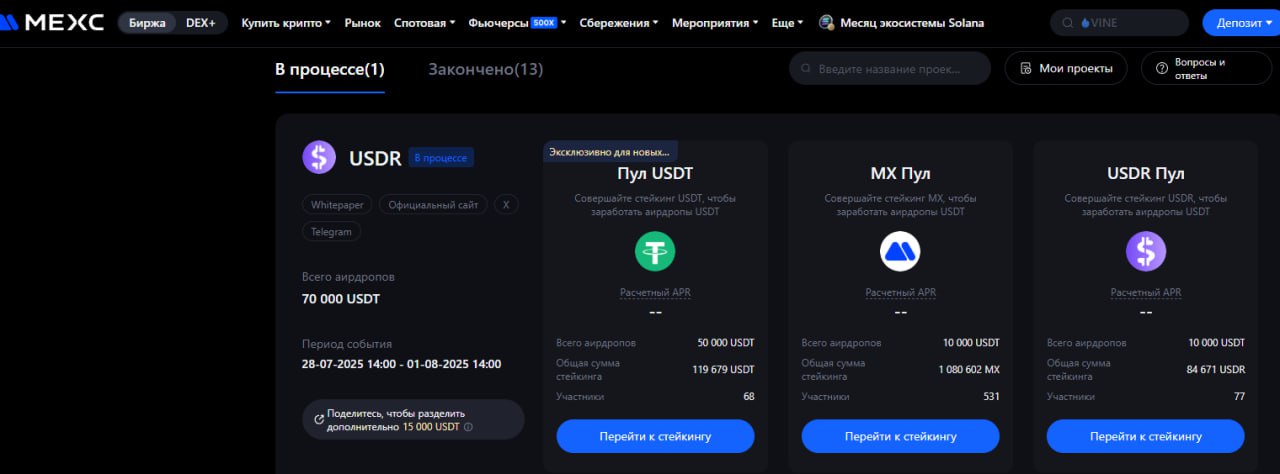Expand the Фьючерсы dropdown menu
This screenshot has height=474, width=1280.
[517, 22]
